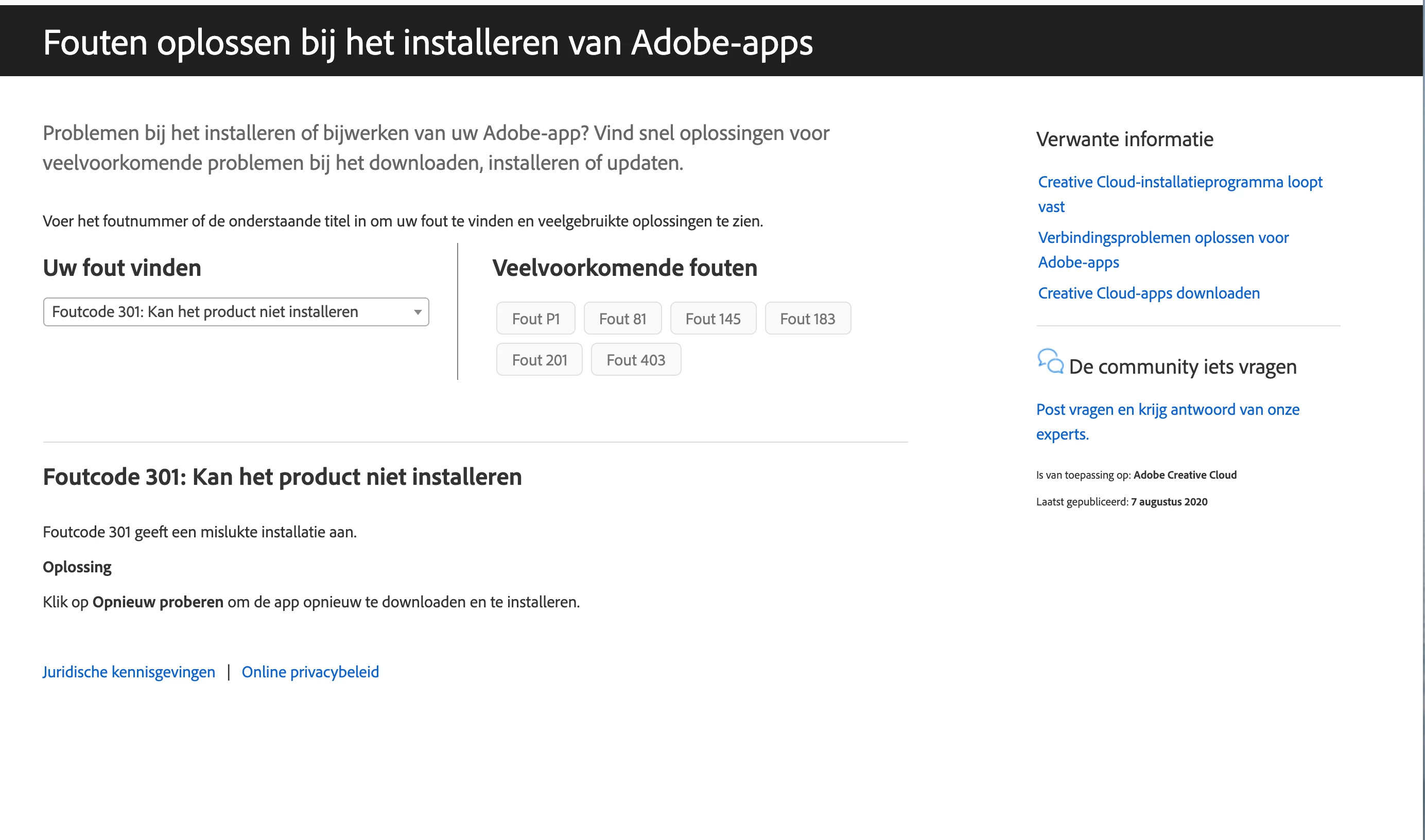This screenshot has height=840, width=1425.
Task: Click the De community iets vragen heading
Action: 1182,367
